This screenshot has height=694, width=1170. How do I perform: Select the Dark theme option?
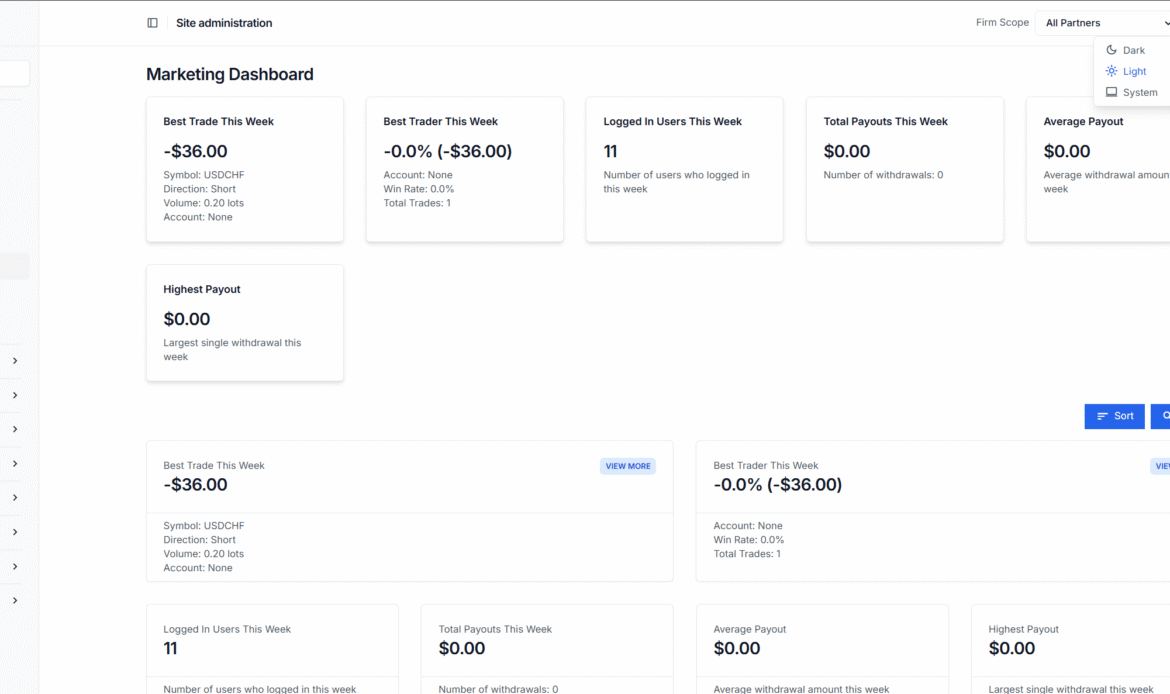[x=1133, y=50]
